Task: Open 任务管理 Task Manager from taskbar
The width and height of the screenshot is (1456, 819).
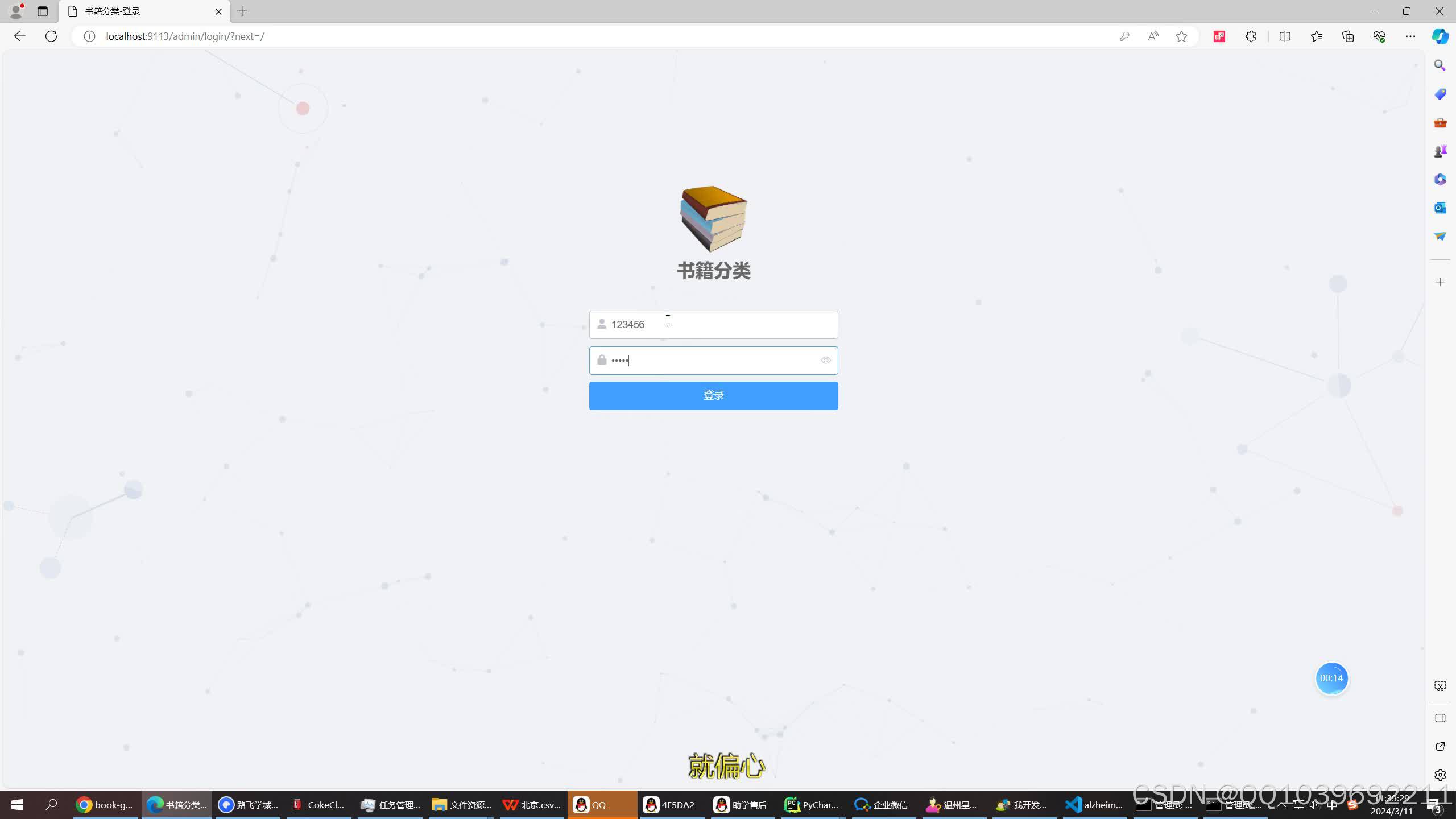Action: click(390, 805)
